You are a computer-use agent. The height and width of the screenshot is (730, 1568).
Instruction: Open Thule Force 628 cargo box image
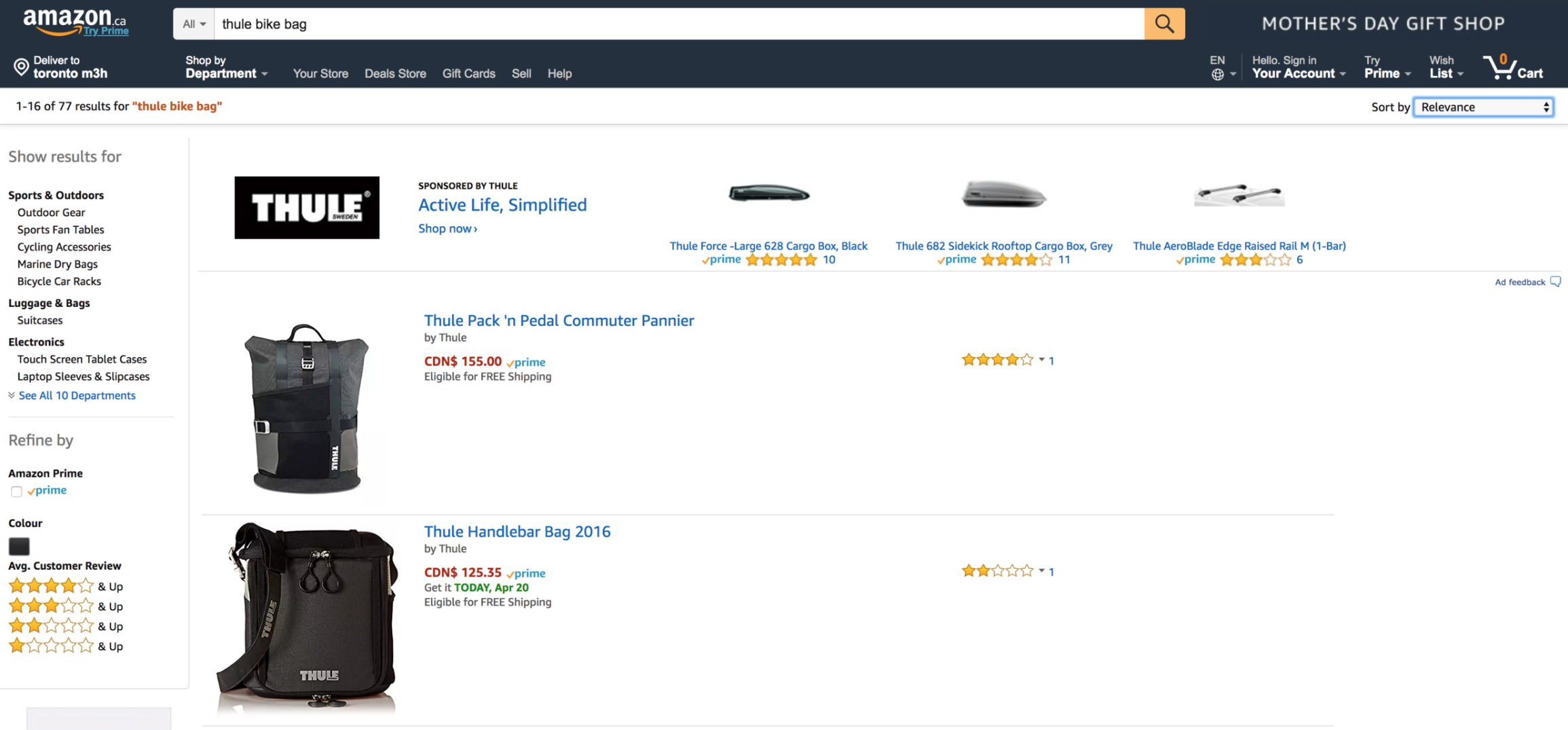point(768,194)
